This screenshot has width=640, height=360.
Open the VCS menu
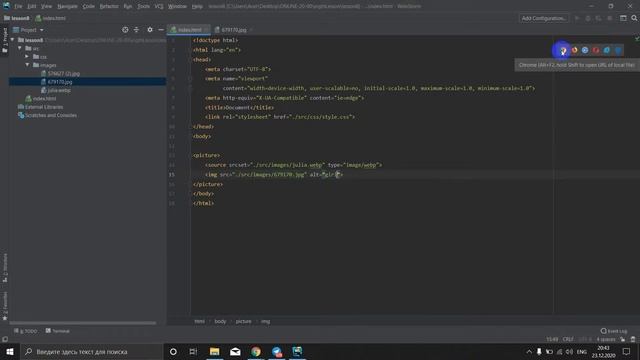pos(159,6)
